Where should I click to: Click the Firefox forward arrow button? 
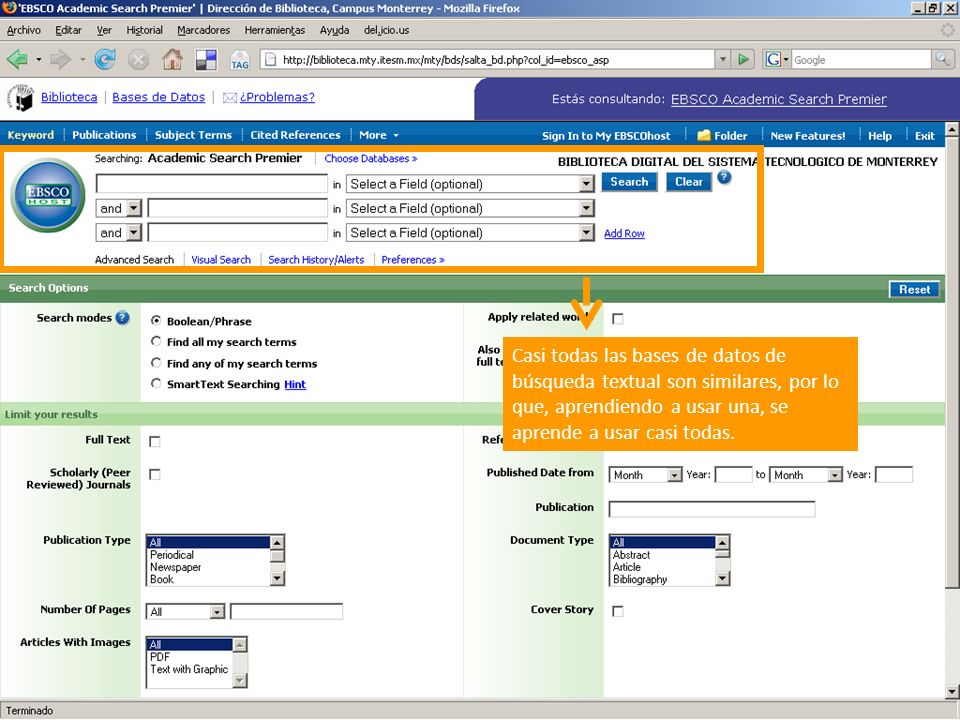click(x=61, y=59)
